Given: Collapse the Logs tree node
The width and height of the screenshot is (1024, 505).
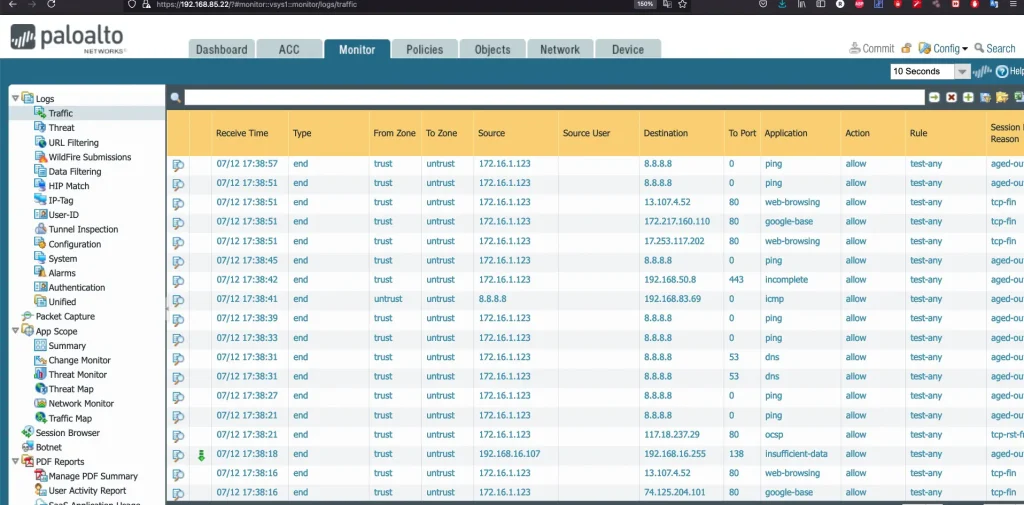Looking at the screenshot, I should point(15,98).
